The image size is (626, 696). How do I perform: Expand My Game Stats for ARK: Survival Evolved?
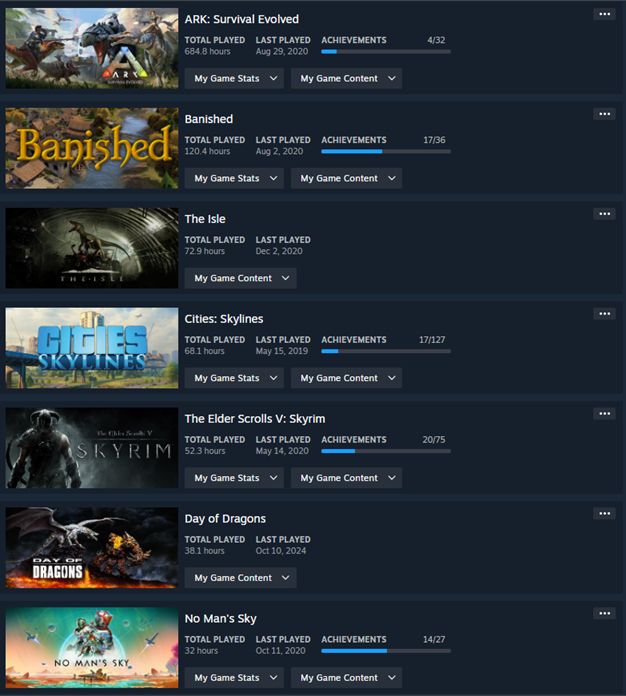234,79
